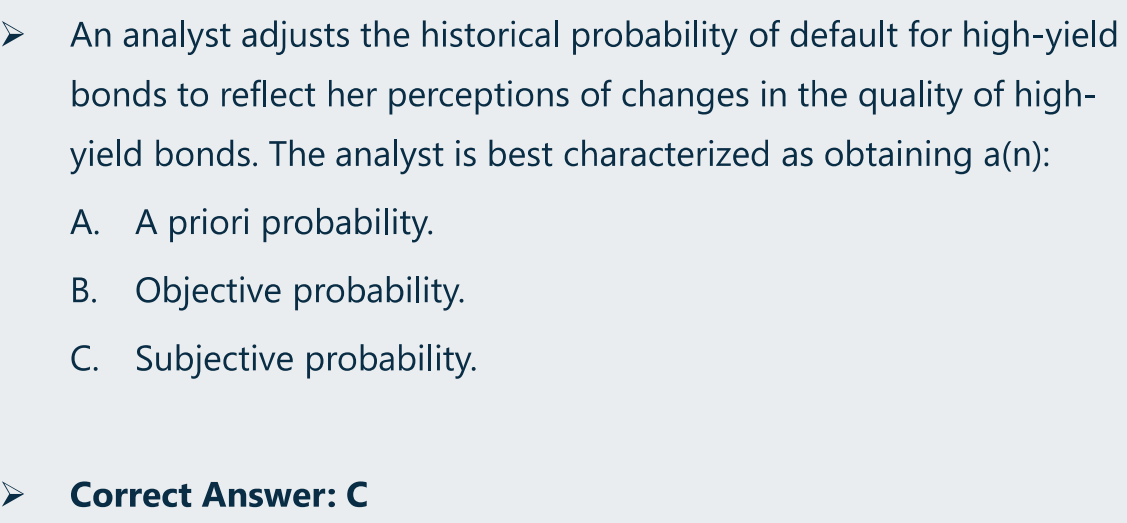Click the letter B option label
This screenshot has height=523, width=1127.
[84, 291]
